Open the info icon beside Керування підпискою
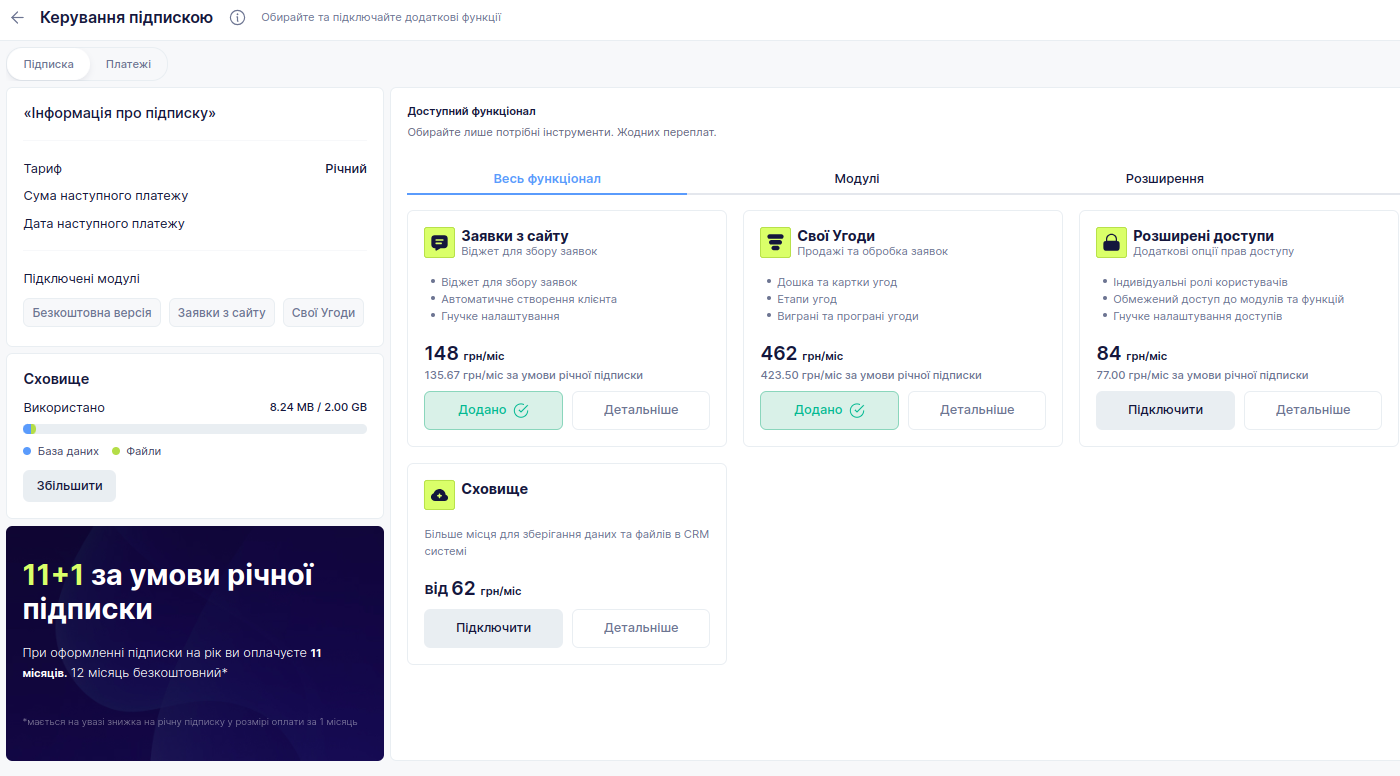The height and width of the screenshot is (776, 1400). (x=237, y=18)
